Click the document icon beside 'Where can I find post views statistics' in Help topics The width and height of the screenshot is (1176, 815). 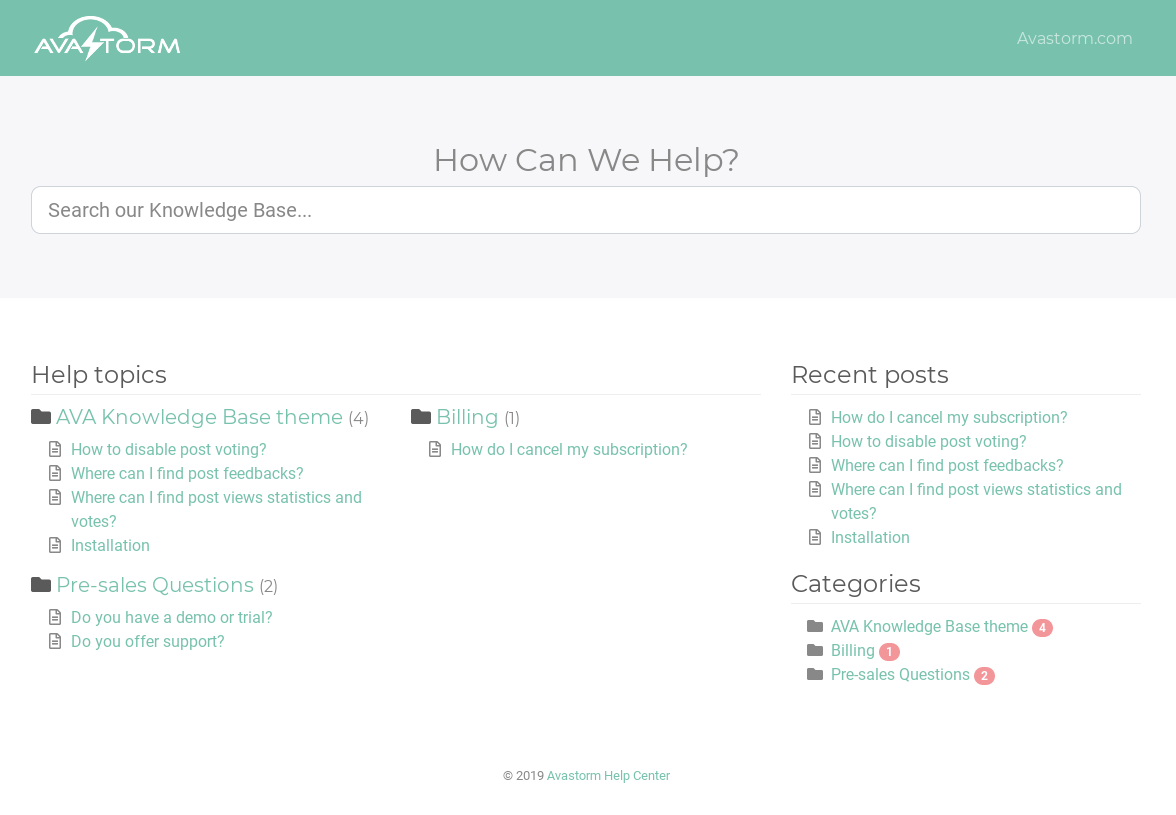point(55,497)
